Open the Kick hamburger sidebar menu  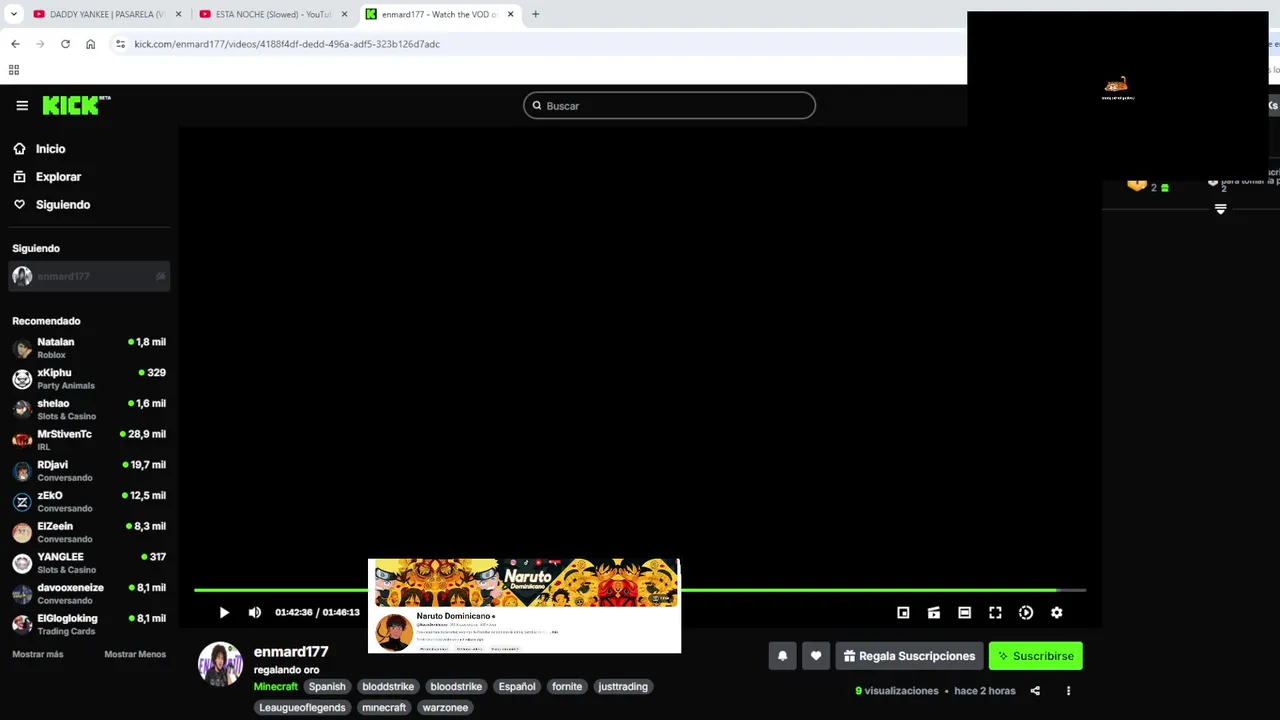click(x=22, y=105)
